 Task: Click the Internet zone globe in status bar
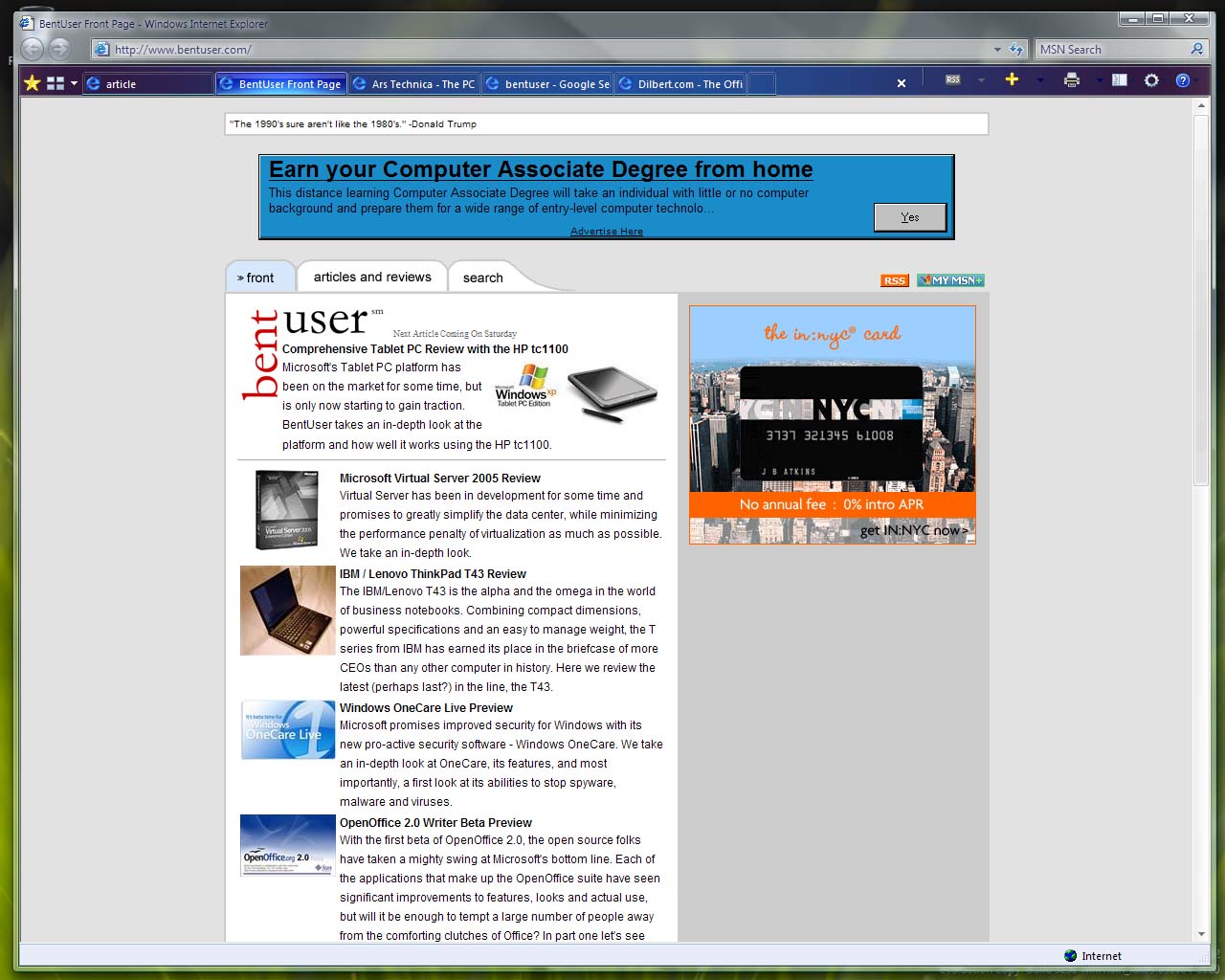[x=1071, y=955]
